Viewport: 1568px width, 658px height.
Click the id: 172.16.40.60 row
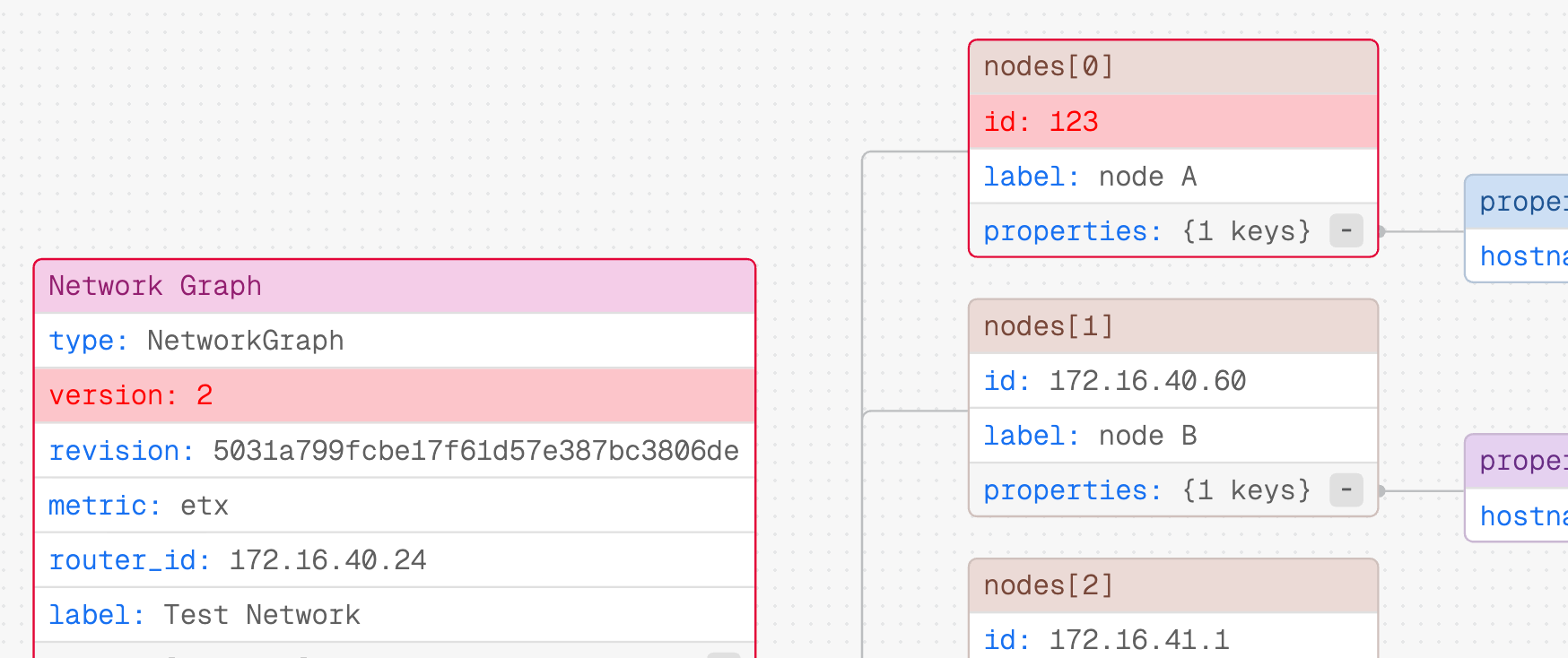click(x=1172, y=381)
